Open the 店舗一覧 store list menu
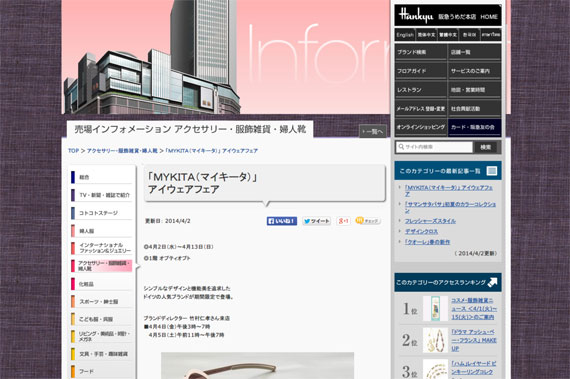The image size is (570, 379). 474,52
